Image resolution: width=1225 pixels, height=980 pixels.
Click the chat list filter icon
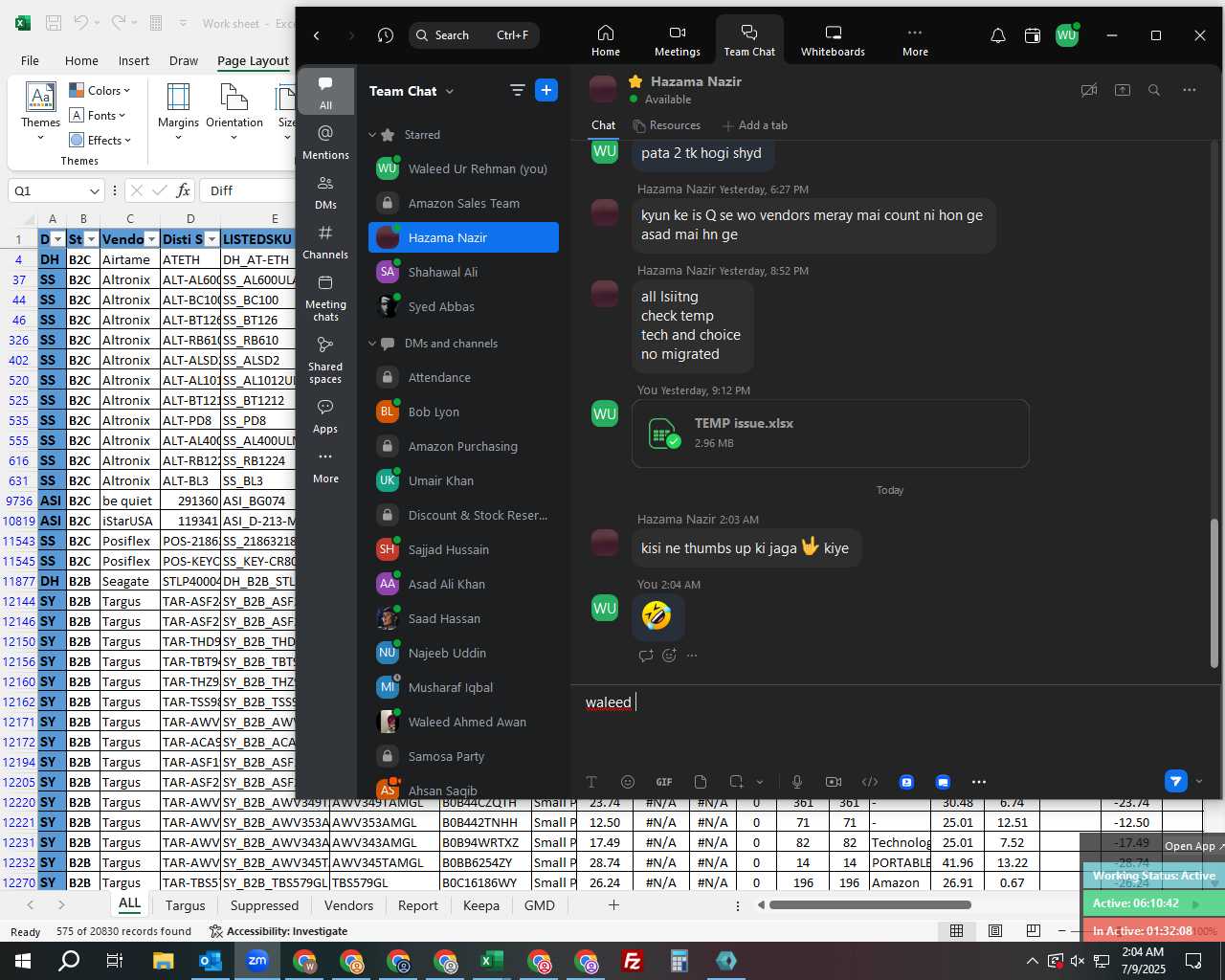pos(517,90)
